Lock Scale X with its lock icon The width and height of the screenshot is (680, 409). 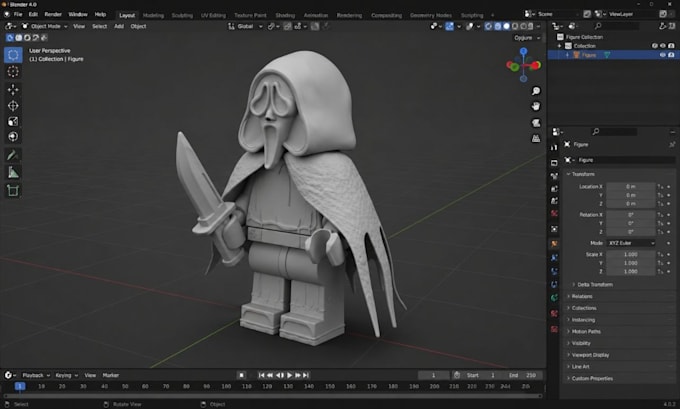tap(660, 254)
